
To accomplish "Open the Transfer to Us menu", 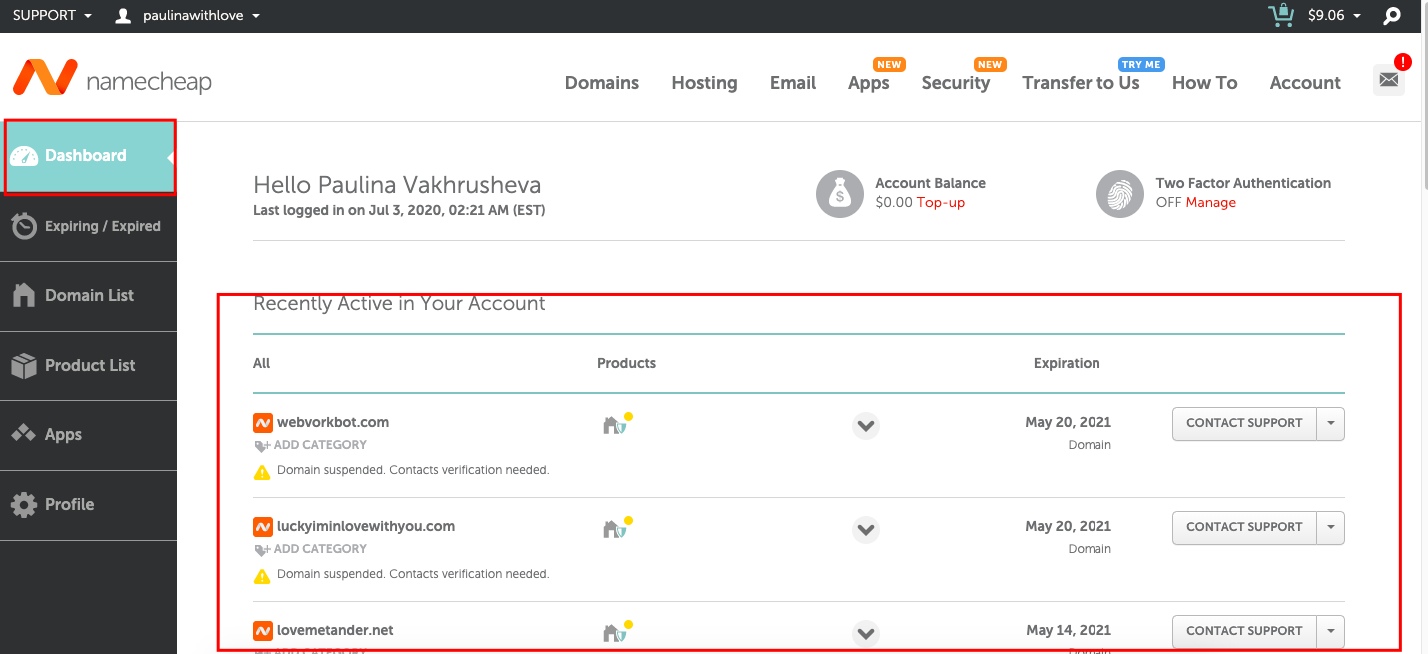I will [1081, 83].
